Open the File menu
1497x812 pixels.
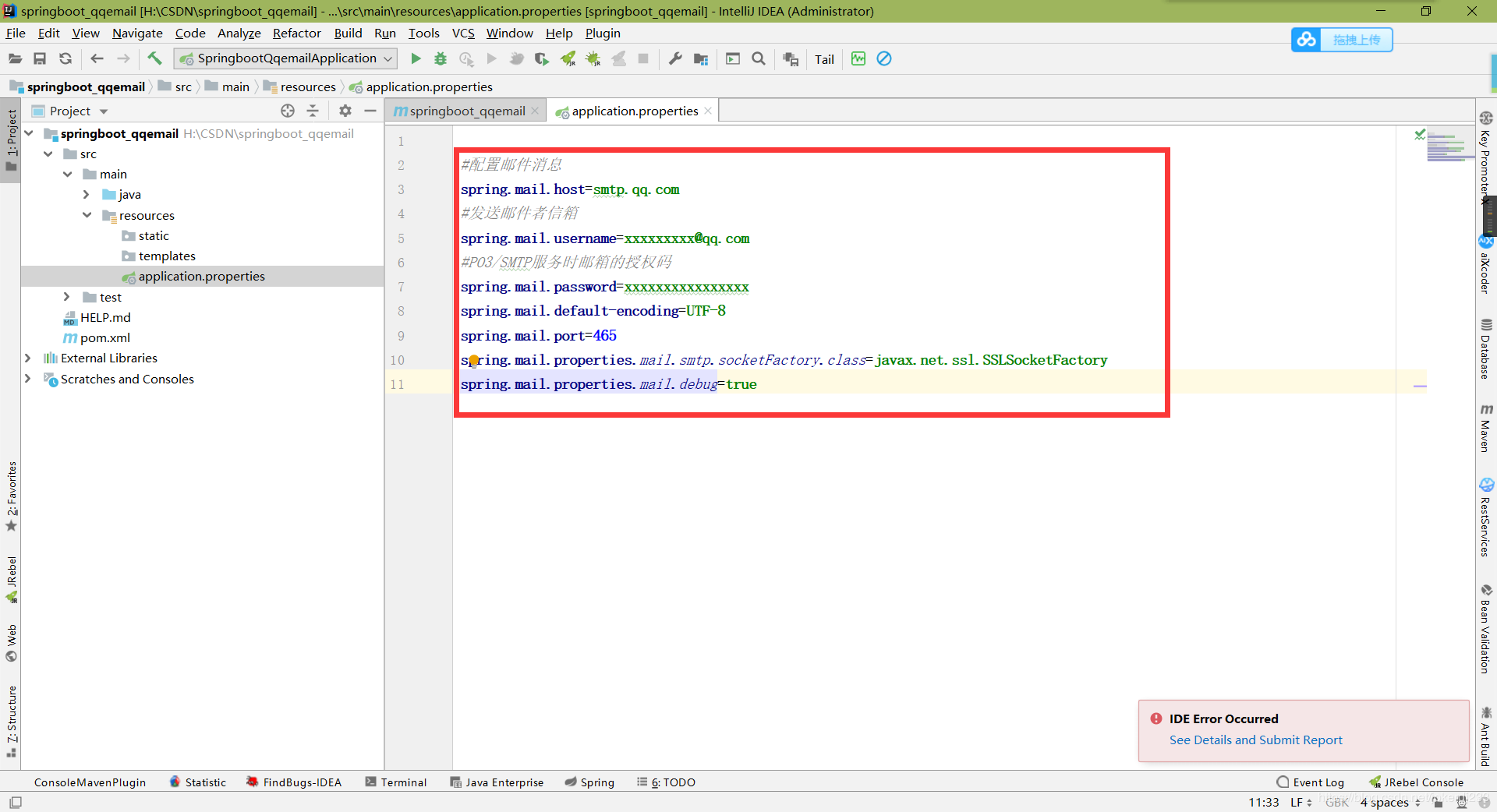coord(16,33)
